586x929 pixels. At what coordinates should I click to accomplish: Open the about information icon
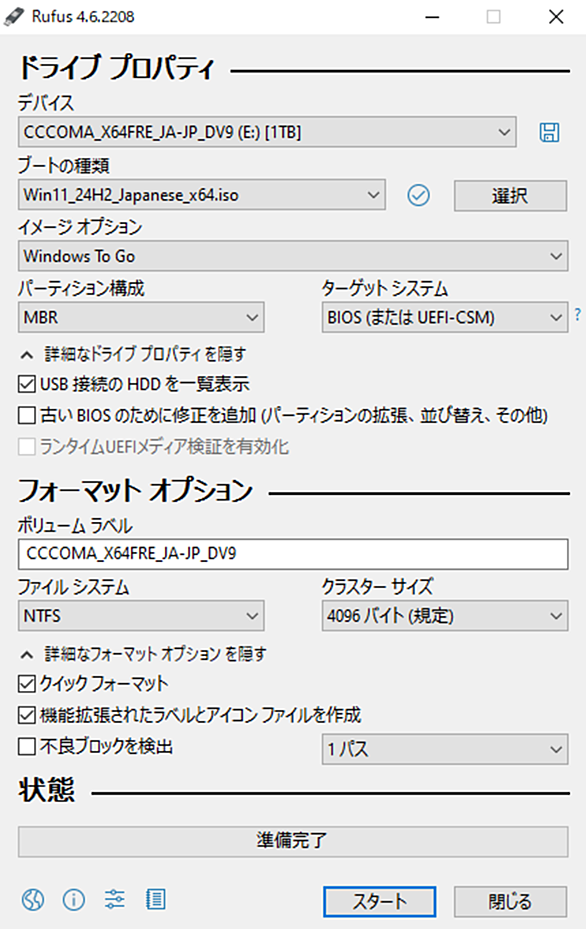pyautogui.click(x=73, y=899)
